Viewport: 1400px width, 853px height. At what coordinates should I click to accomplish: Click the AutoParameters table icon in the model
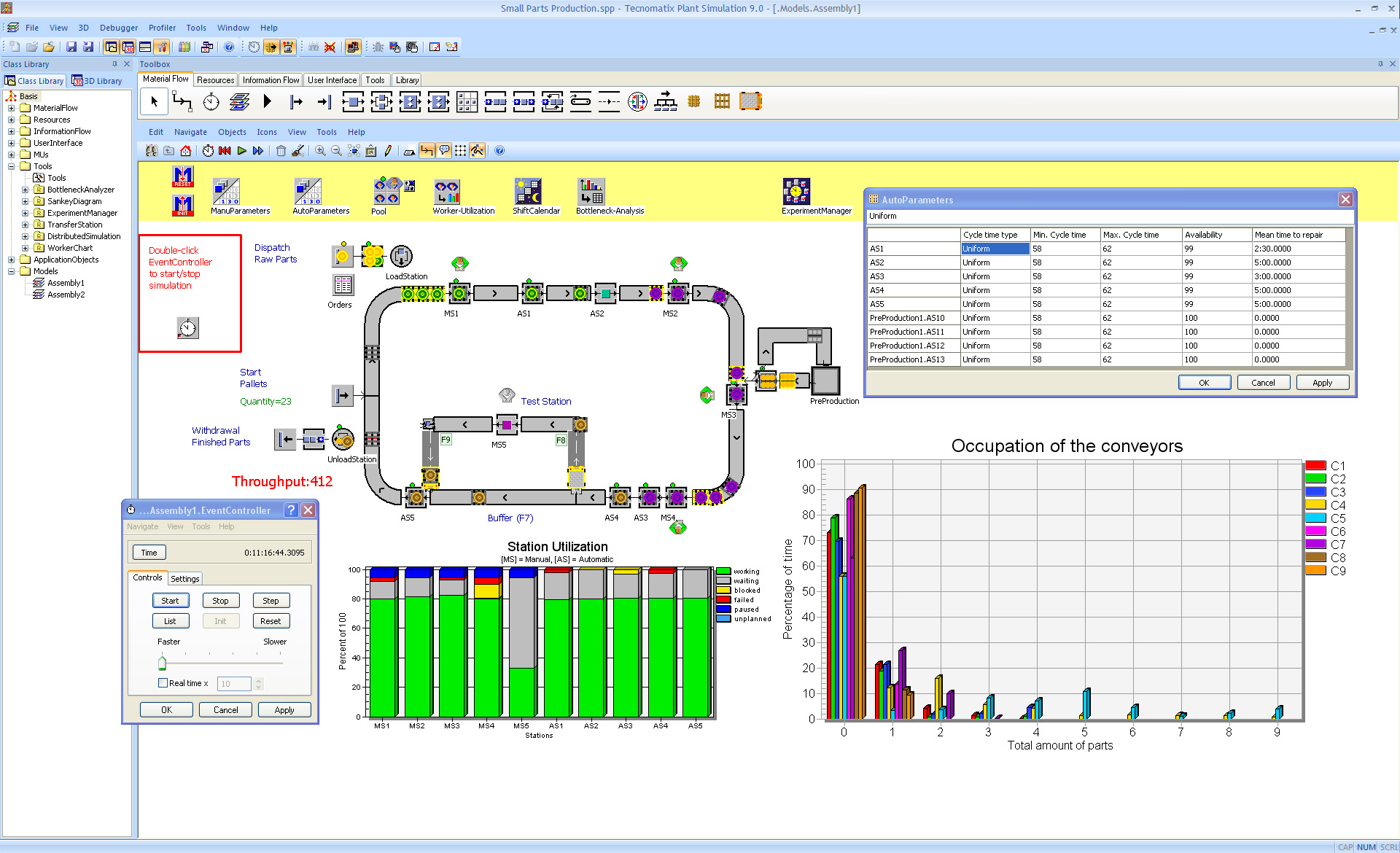[308, 192]
